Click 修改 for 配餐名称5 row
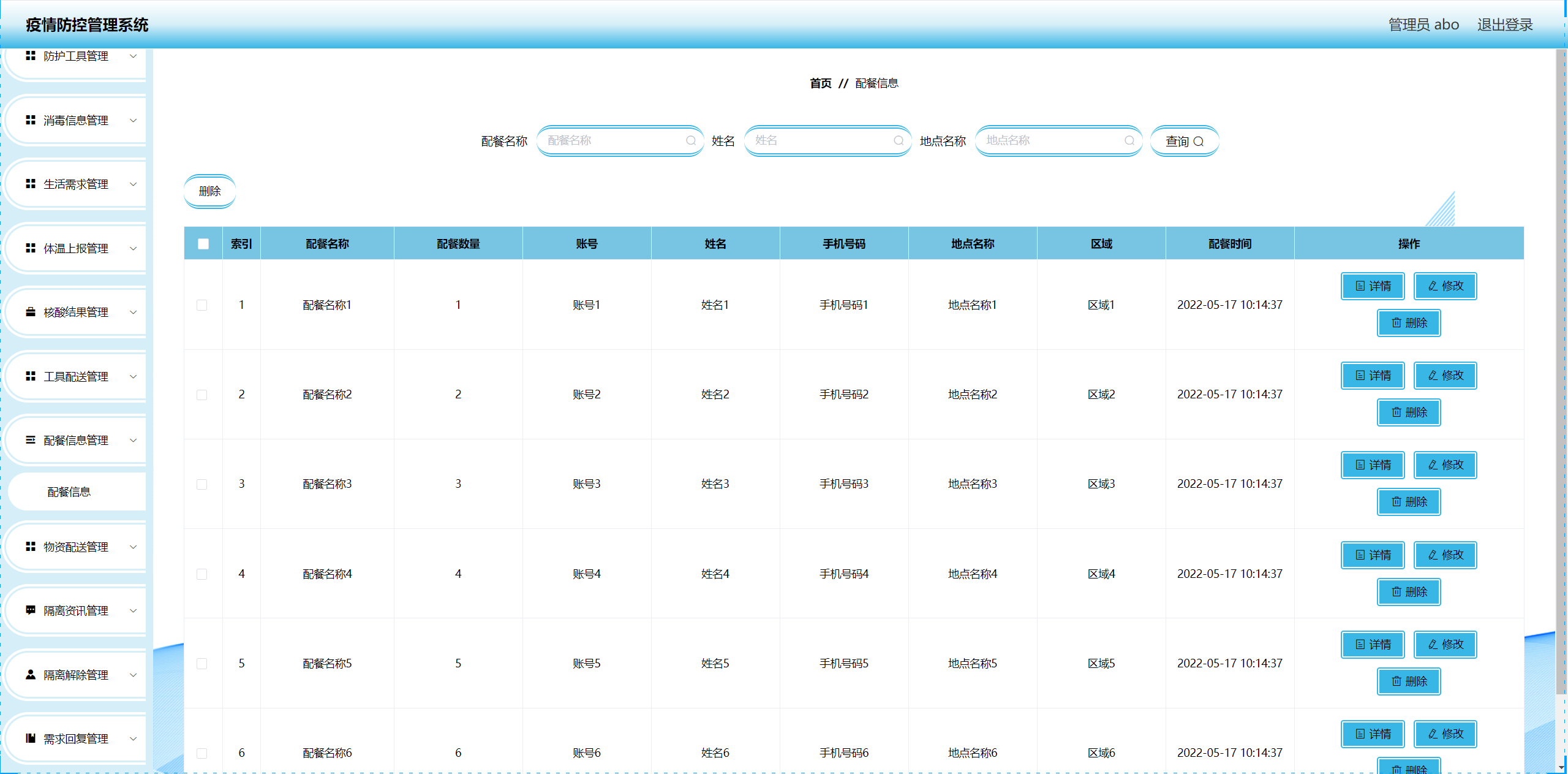The height and width of the screenshot is (774, 1568). click(1445, 645)
